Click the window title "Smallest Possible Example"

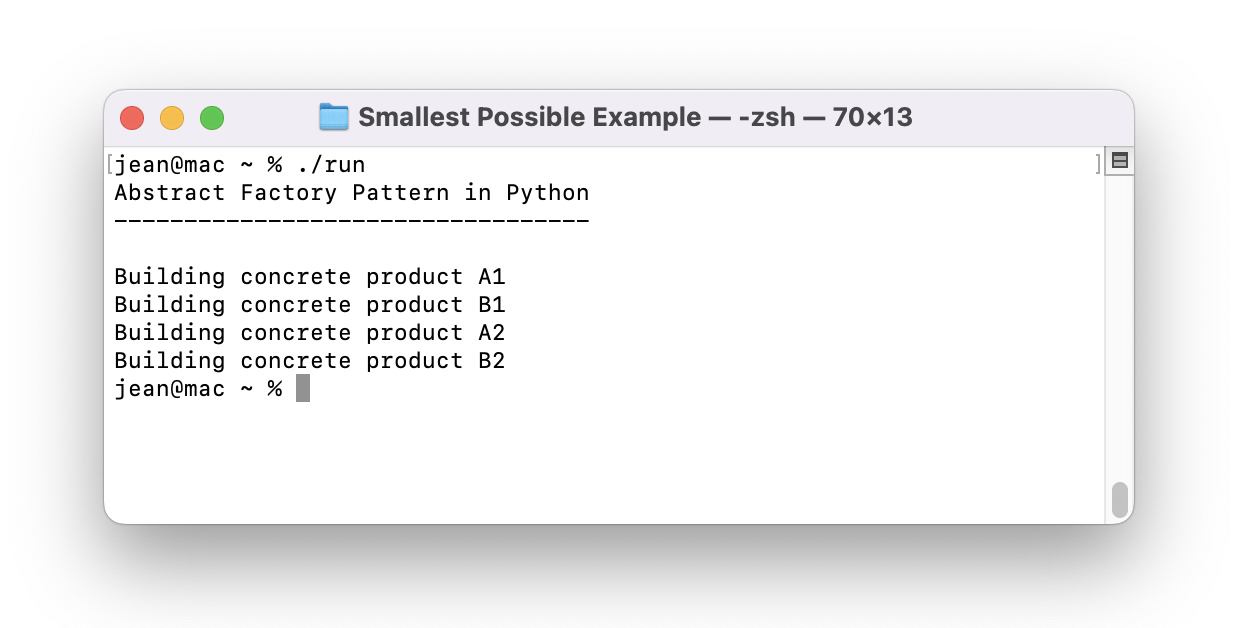click(529, 117)
